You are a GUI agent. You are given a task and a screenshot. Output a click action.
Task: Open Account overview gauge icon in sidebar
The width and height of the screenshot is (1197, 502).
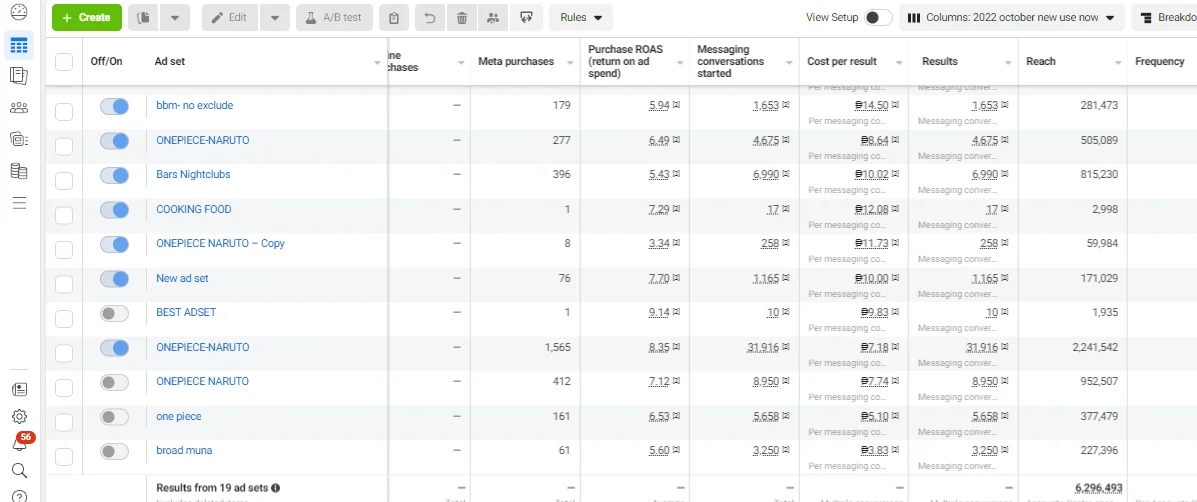point(19,12)
